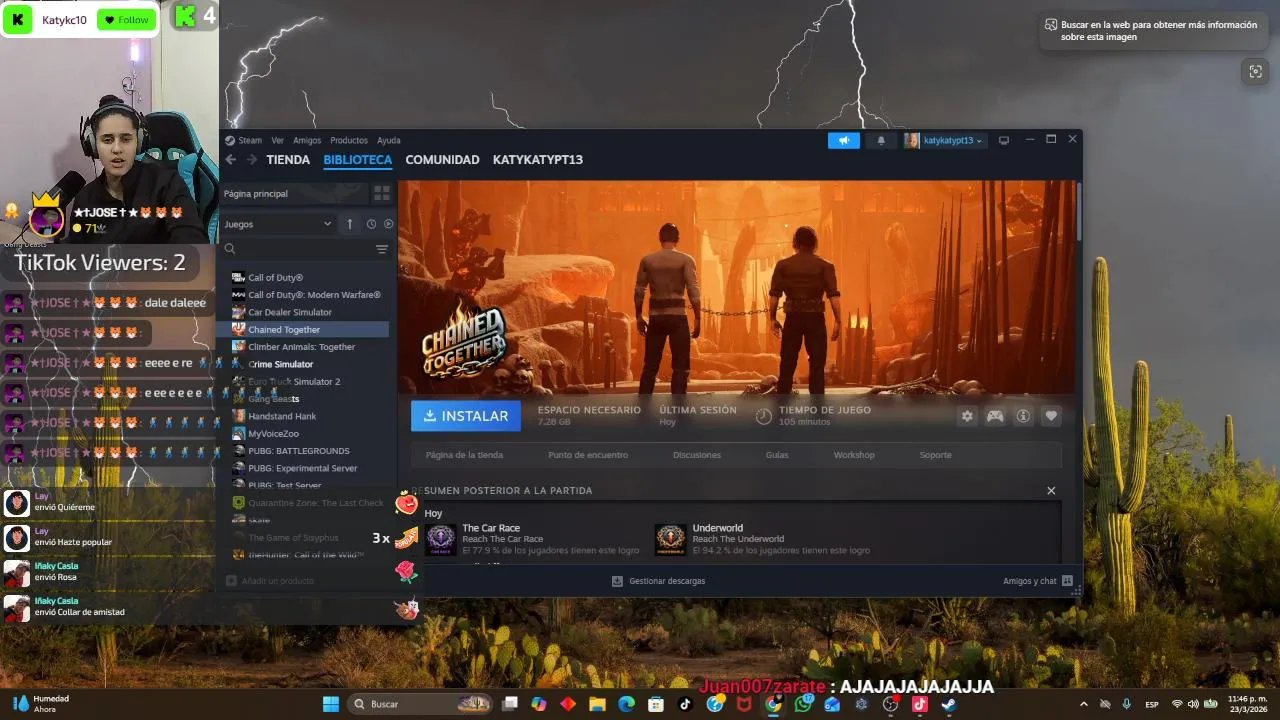1280x720 pixels.
Task: Click the taskbar Buscar search box
Action: pyautogui.click(x=420, y=704)
